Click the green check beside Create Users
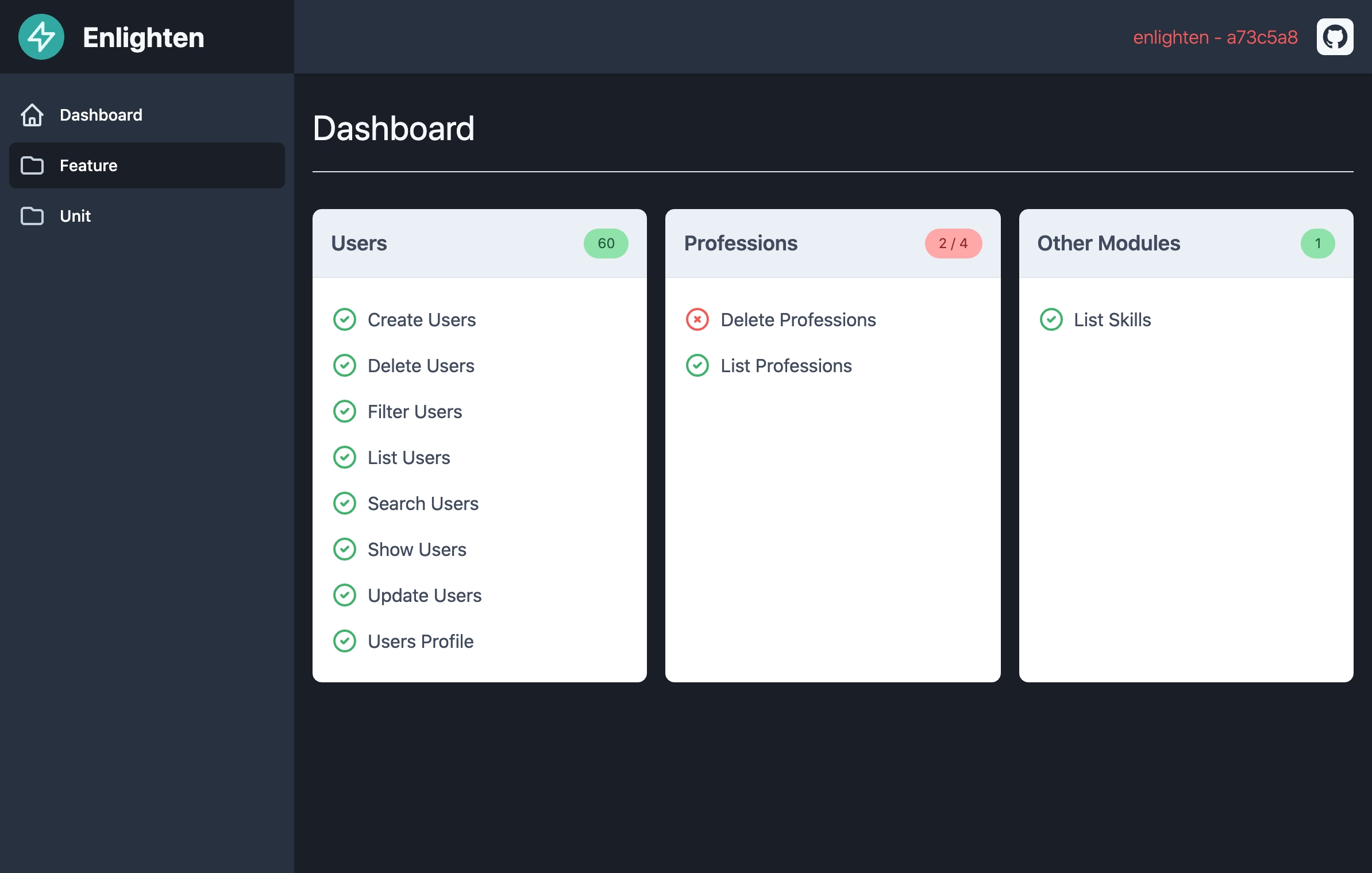The width and height of the screenshot is (1372, 873). click(x=345, y=319)
